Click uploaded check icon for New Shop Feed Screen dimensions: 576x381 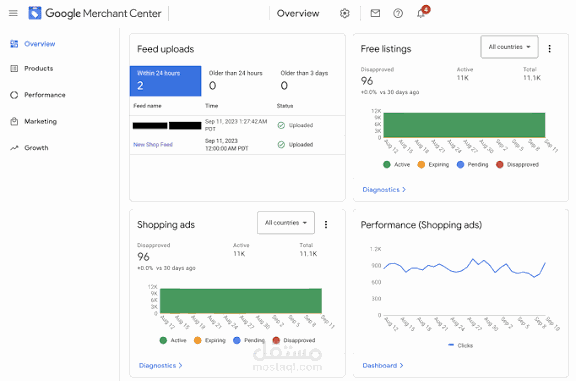tap(281, 144)
